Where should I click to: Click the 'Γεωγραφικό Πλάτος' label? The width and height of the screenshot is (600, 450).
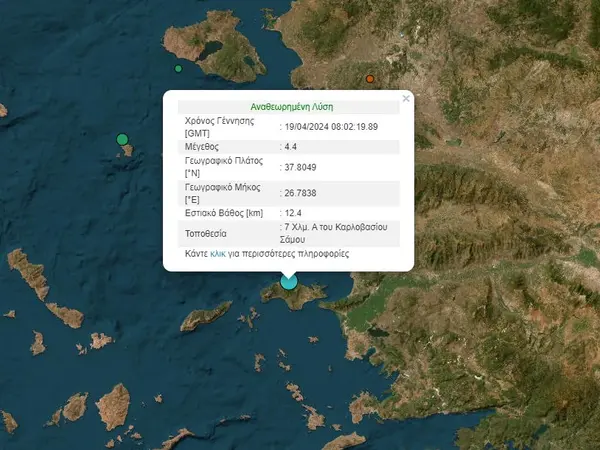click(x=223, y=160)
